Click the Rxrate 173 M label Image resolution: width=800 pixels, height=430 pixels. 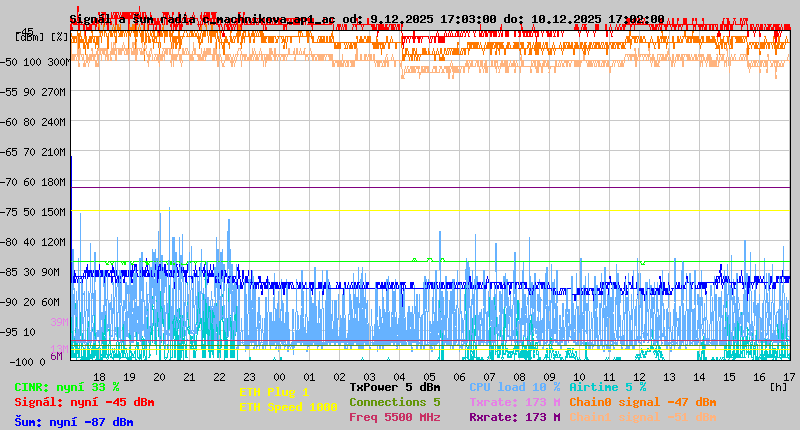point(514,417)
